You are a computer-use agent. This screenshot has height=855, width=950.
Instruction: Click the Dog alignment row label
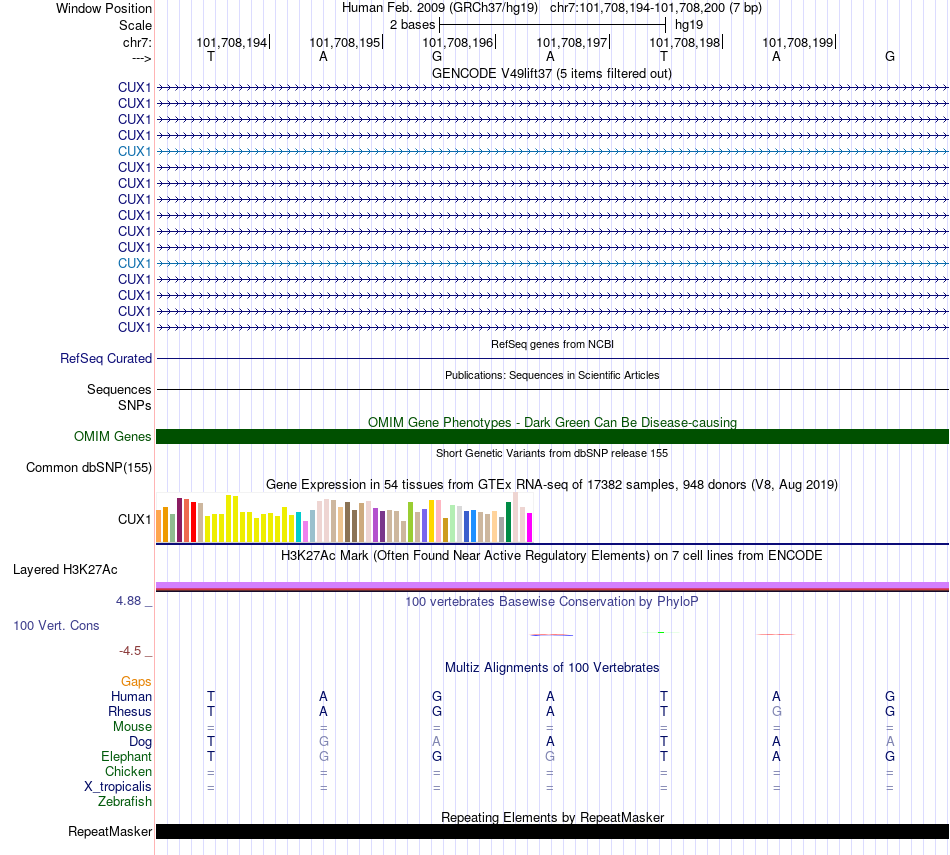point(140,742)
